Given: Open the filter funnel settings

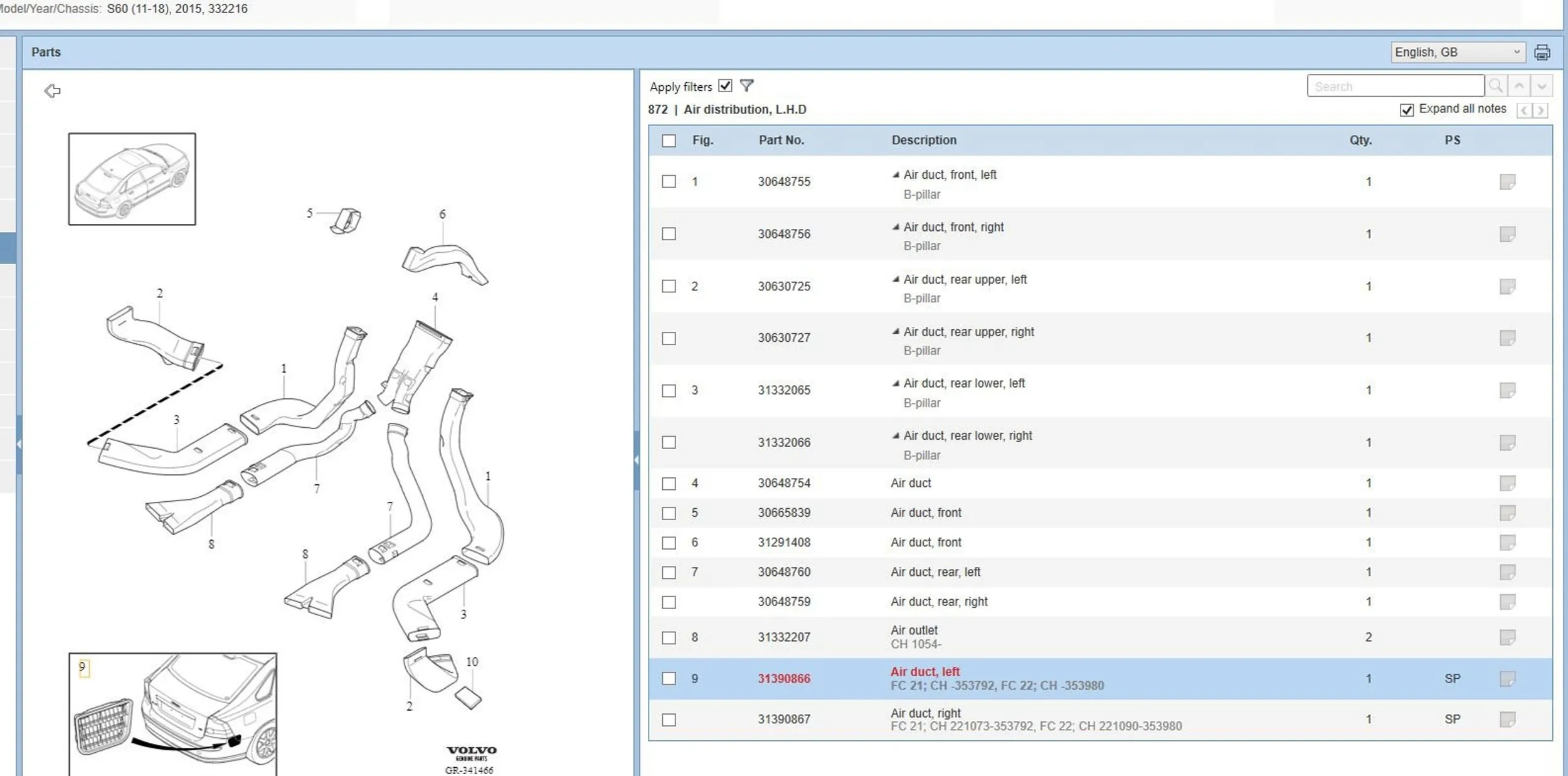Looking at the screenshot, I should click(746, 85).
